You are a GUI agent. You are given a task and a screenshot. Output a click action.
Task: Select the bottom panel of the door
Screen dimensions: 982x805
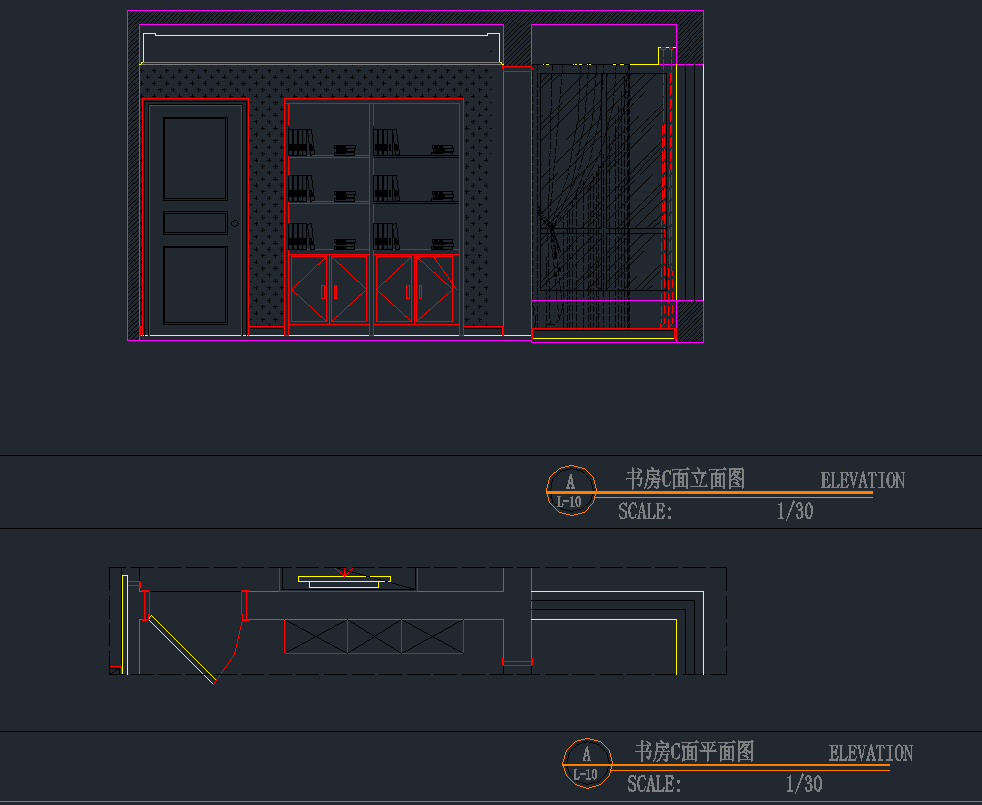(195, 285)
